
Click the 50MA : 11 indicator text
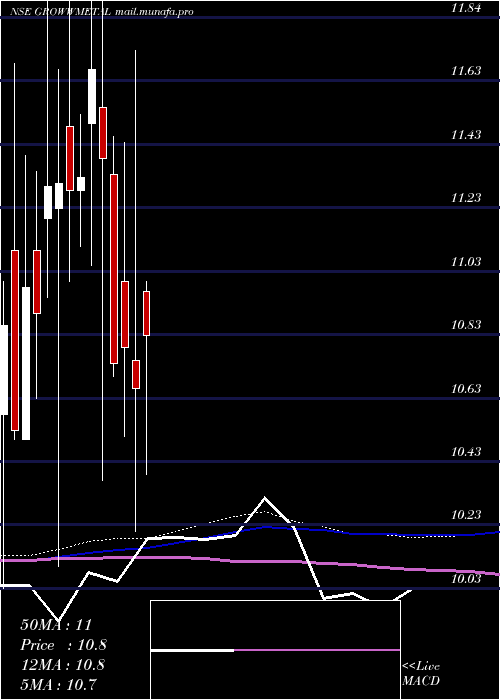pyautogui.click(x=58, y=625)
